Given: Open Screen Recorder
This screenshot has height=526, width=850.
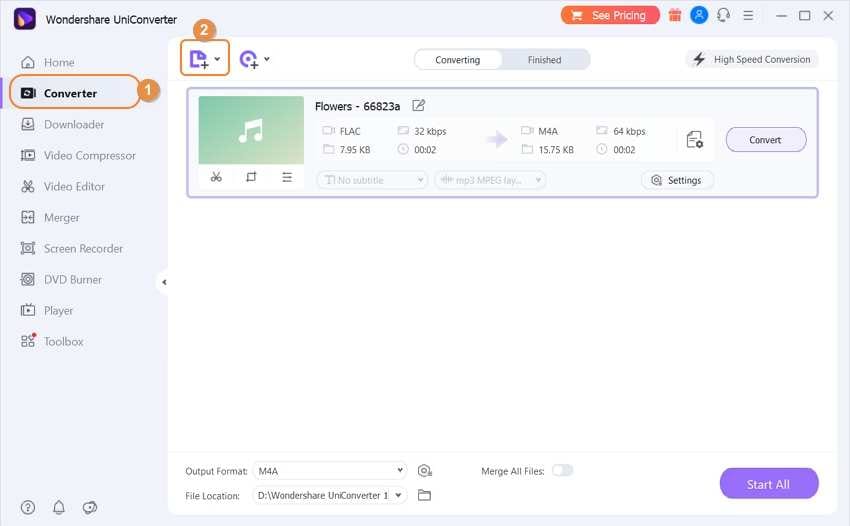Looking at the screenshot, I should coord(83,248).
